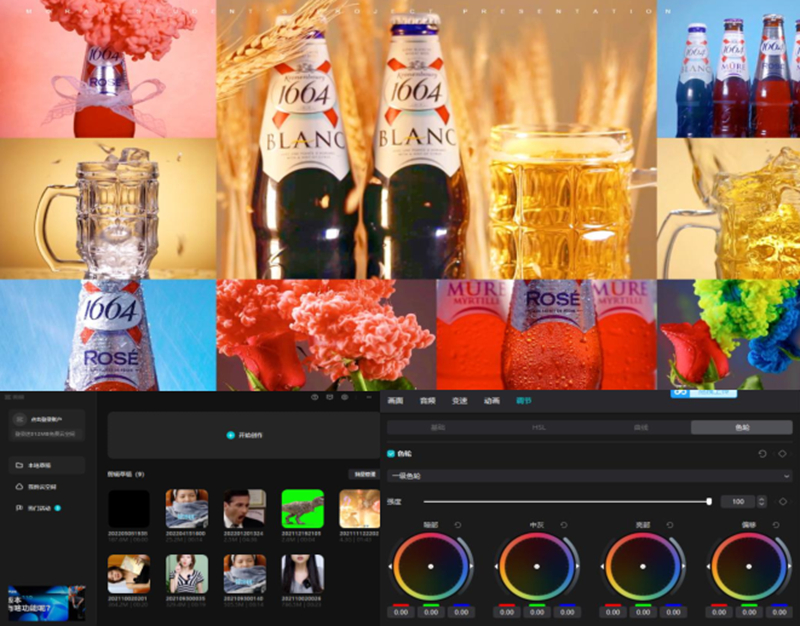The width and height of the screenshot is (800, 626).
Task: Open the HSL adjustment sub-tab
Action: pos(539,427)
